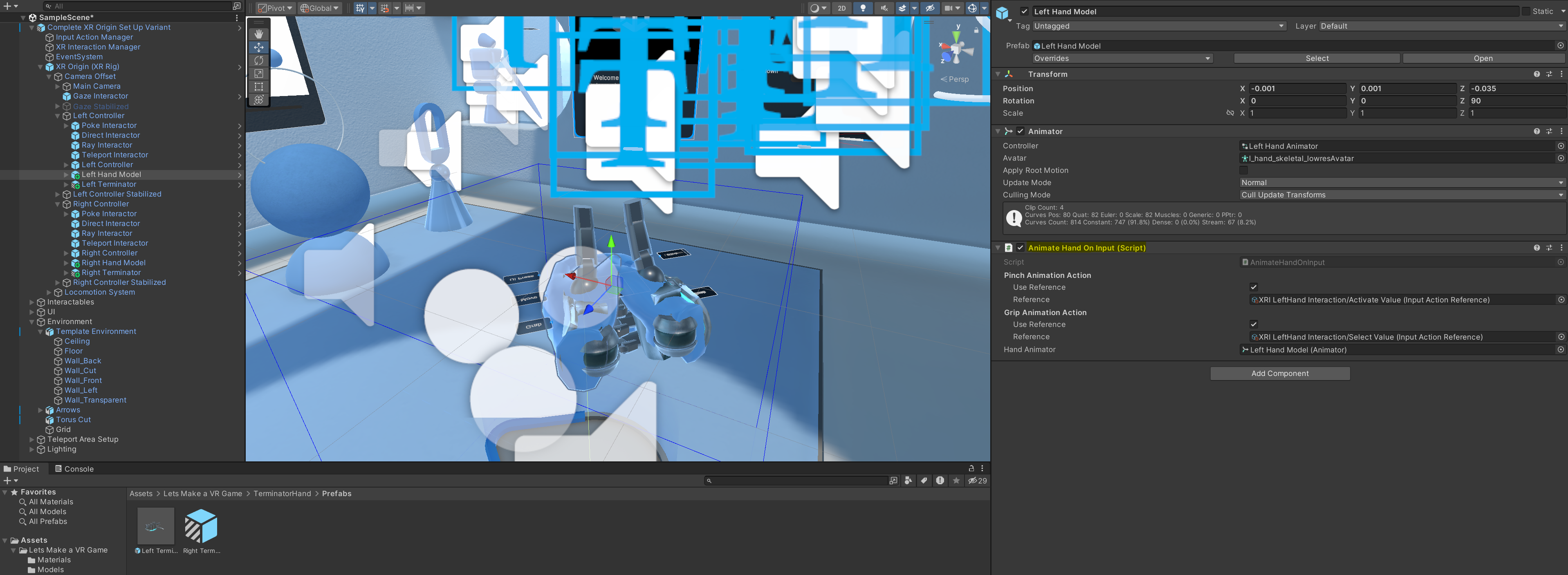1568x575 pixels.
Task: Toggle scene lighting bulb icon
Action: [863, 8]
